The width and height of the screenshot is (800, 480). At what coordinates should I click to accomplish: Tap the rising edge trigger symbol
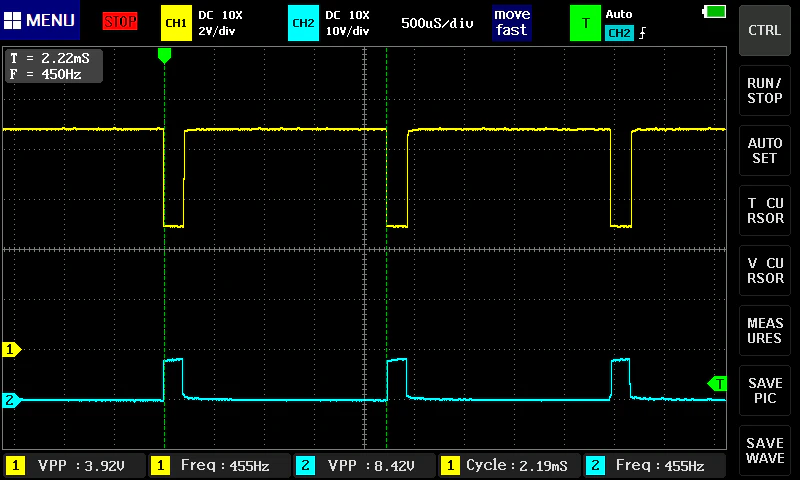point(642,33)
